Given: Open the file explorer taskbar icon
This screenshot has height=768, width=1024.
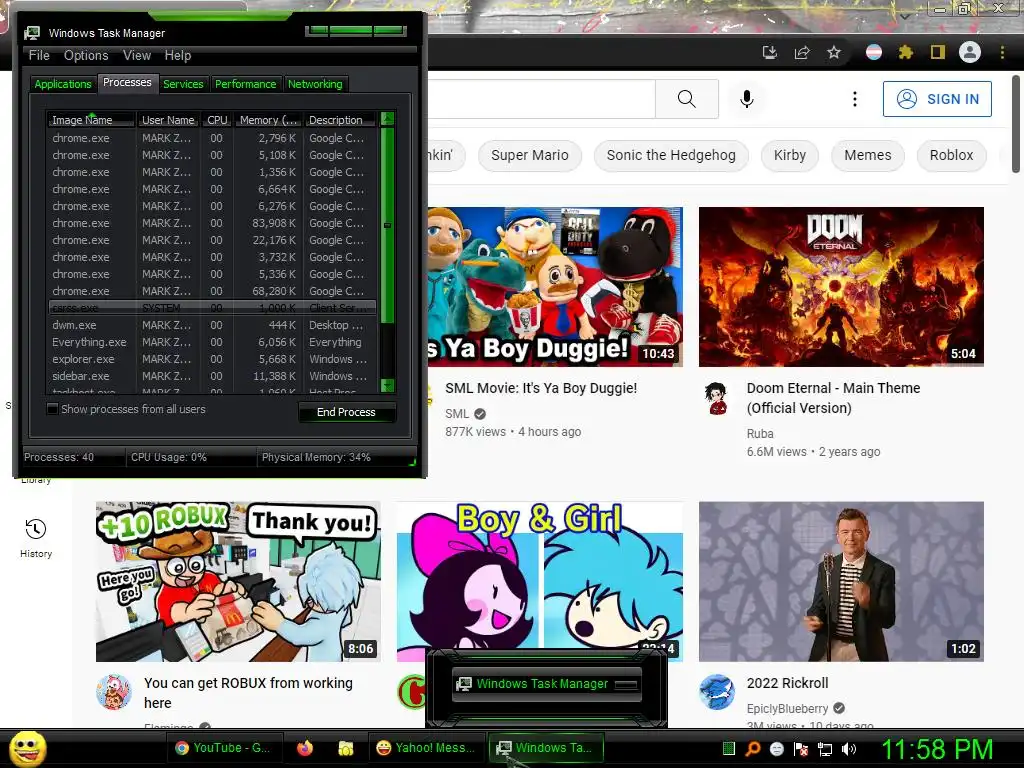Looking at the screenshot, I should coord(345,748).
